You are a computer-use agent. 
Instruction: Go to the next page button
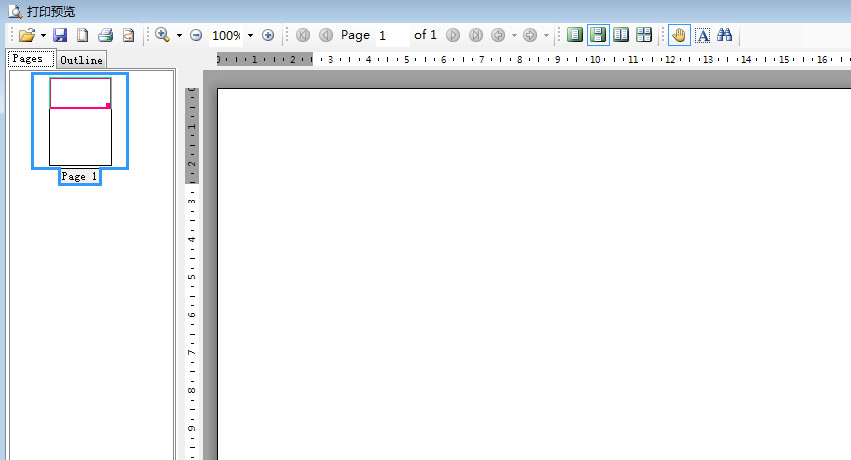[453, 35]
